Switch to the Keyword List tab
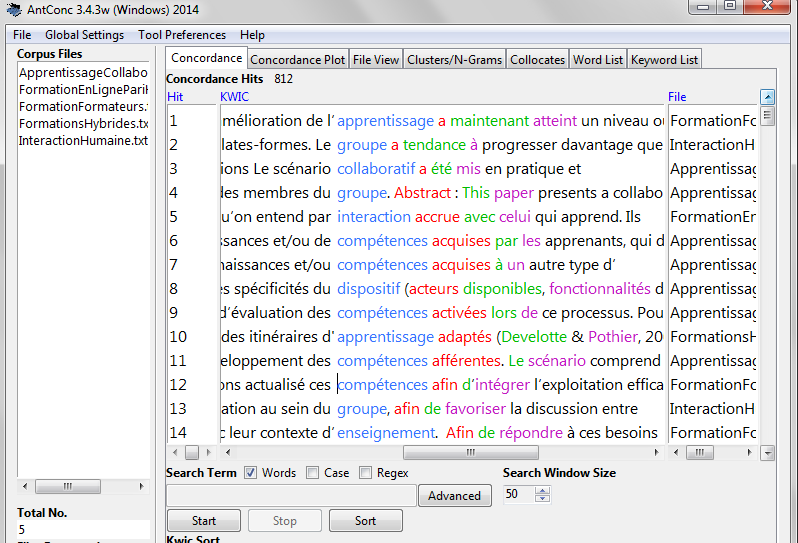Viewport: 798px width, 543px height. click(664, 60)
